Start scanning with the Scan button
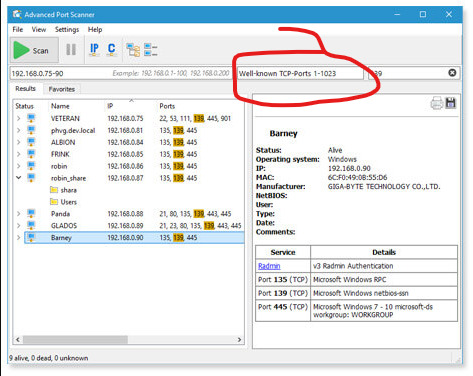 point(34,50)
